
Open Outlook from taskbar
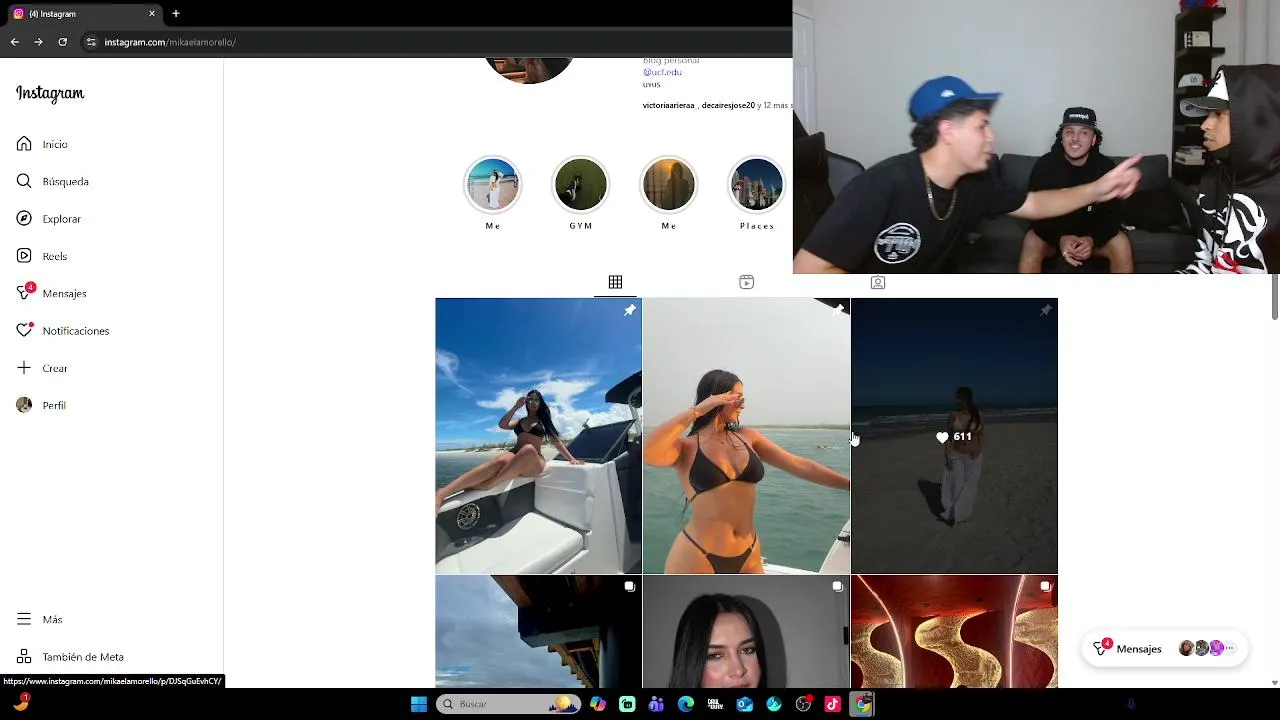click(x=744, y=704)
